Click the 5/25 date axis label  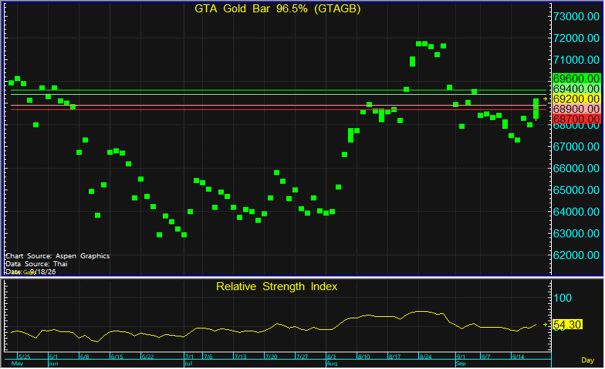coord(25,357)
